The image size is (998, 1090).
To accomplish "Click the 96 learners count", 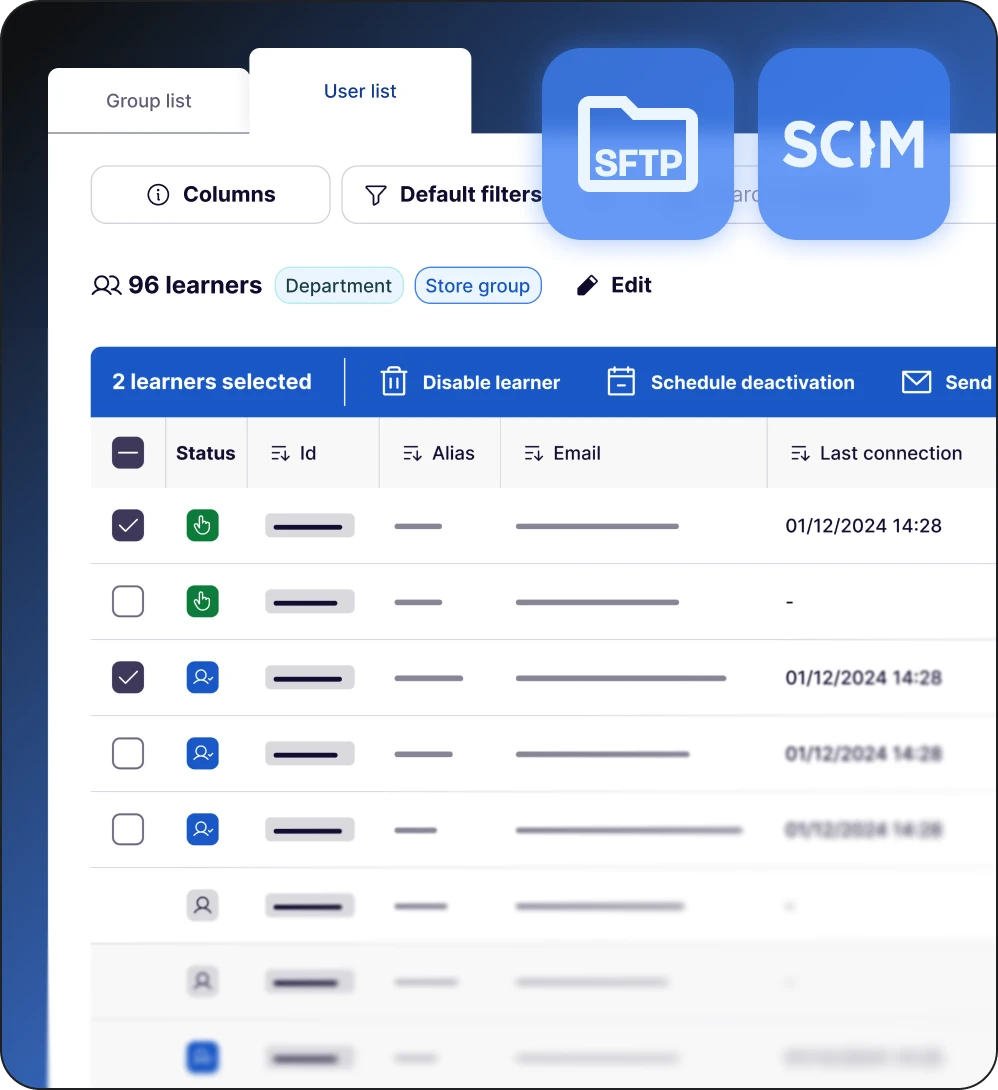I will 195,286.
